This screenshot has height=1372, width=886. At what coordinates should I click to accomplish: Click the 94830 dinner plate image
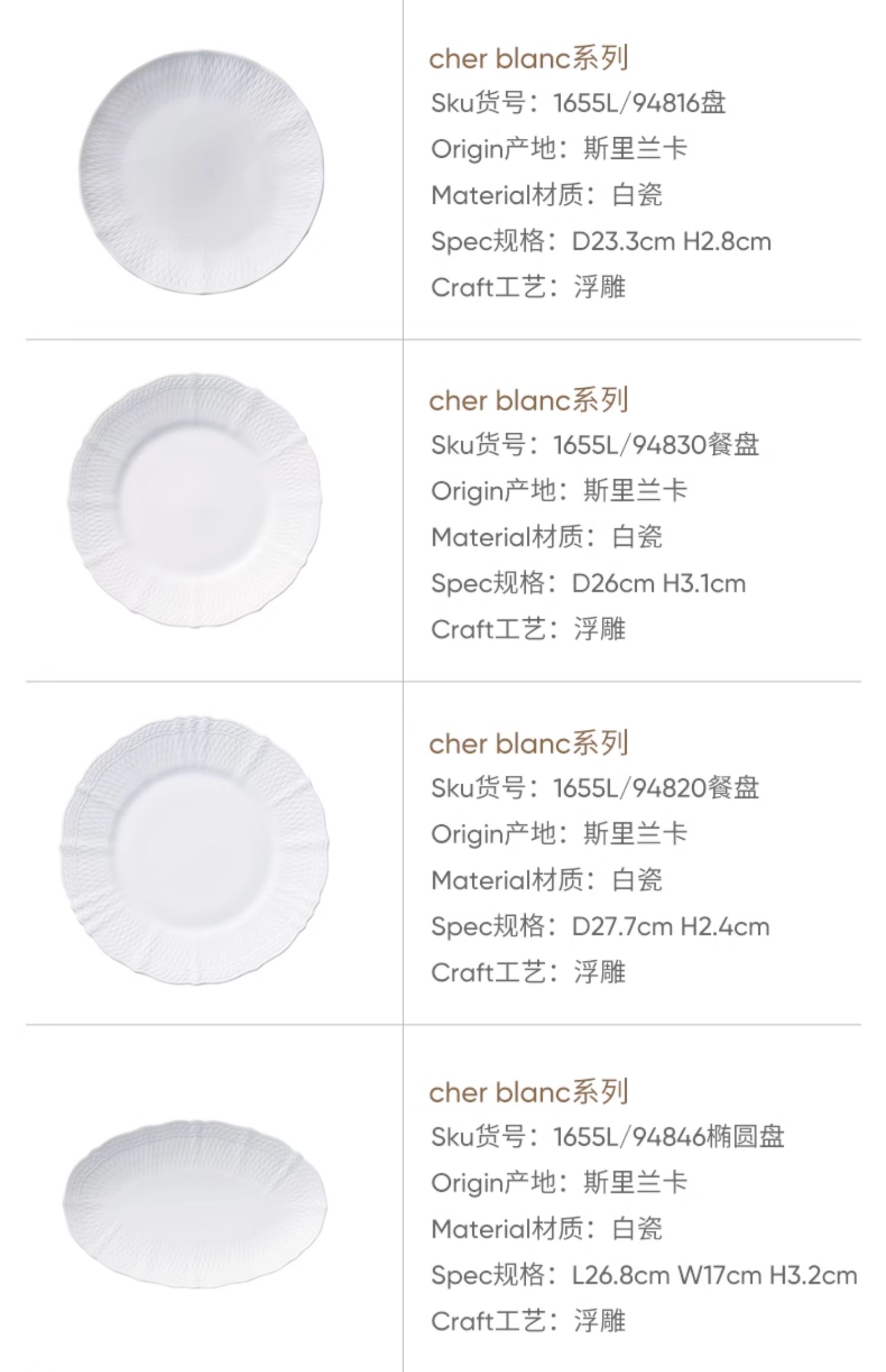click(196, 499)
